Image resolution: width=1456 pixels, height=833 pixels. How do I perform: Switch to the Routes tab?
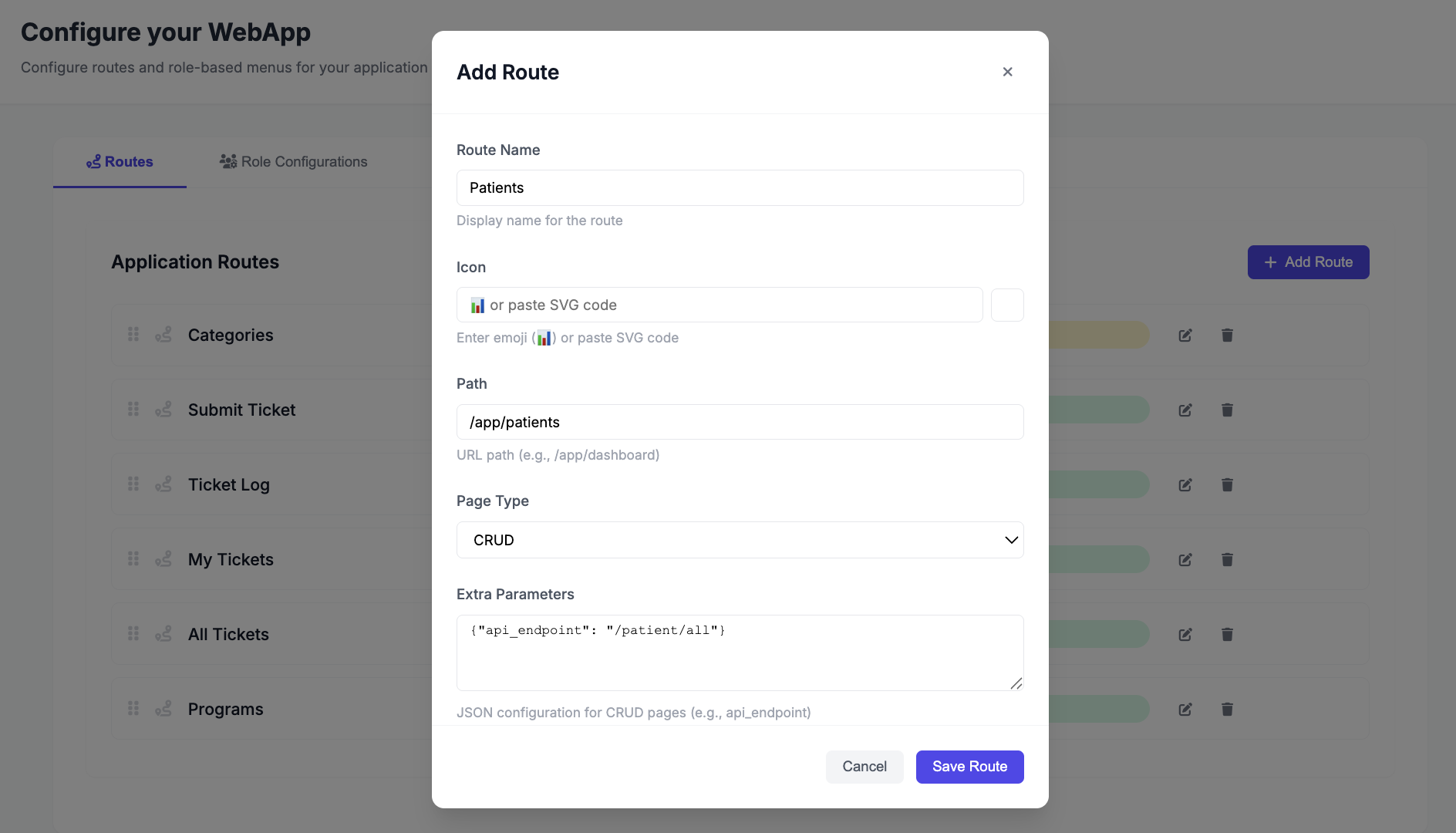coord(120,162)
